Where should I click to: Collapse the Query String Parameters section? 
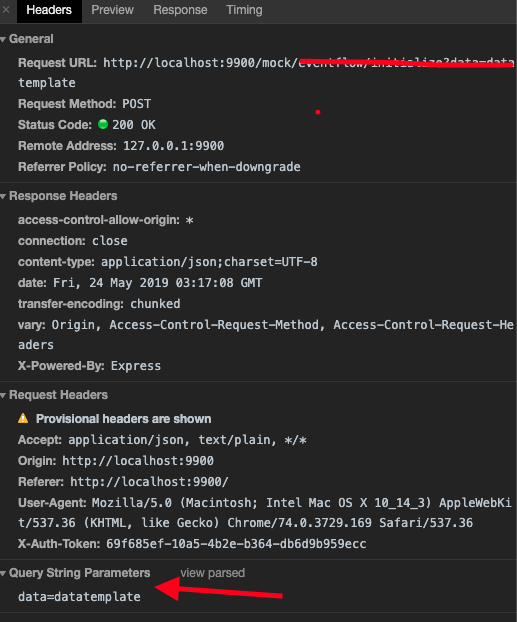pyautogui.click(x=3, y=573)
